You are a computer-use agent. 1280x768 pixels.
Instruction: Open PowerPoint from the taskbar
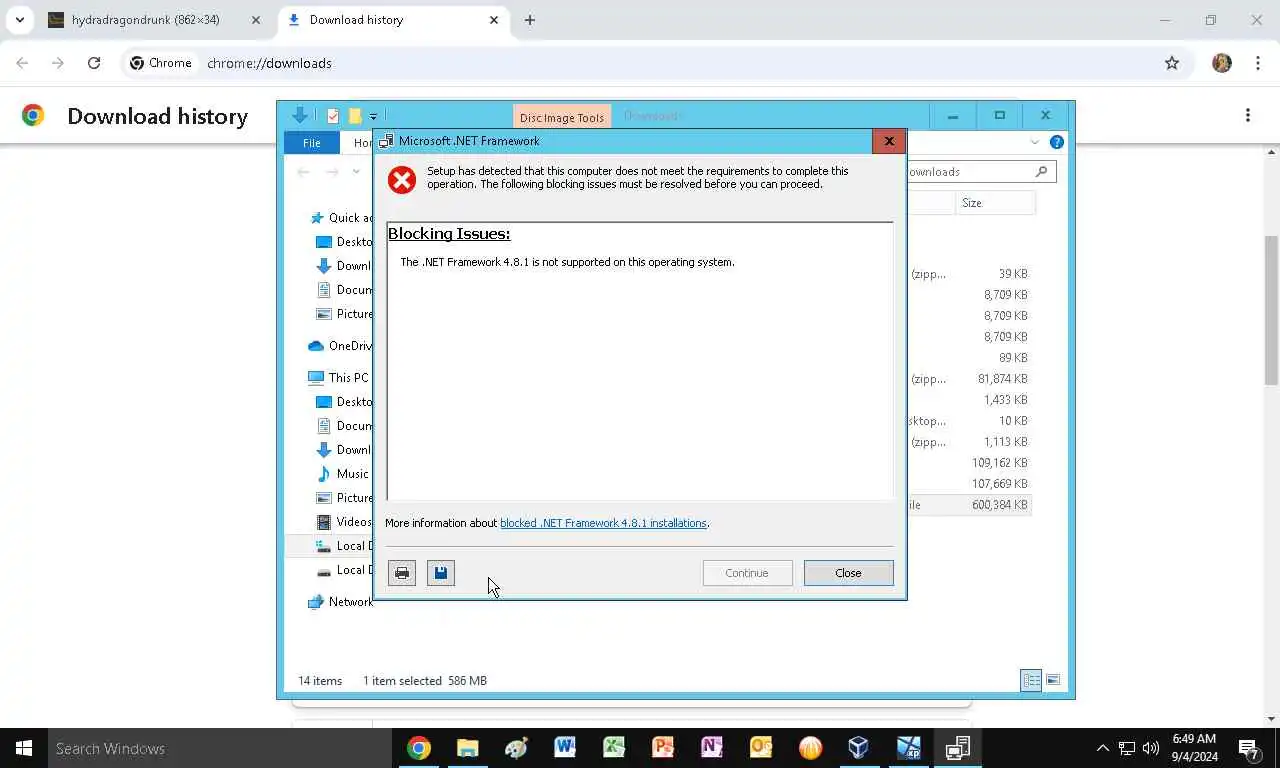click(x=663, y=748)
